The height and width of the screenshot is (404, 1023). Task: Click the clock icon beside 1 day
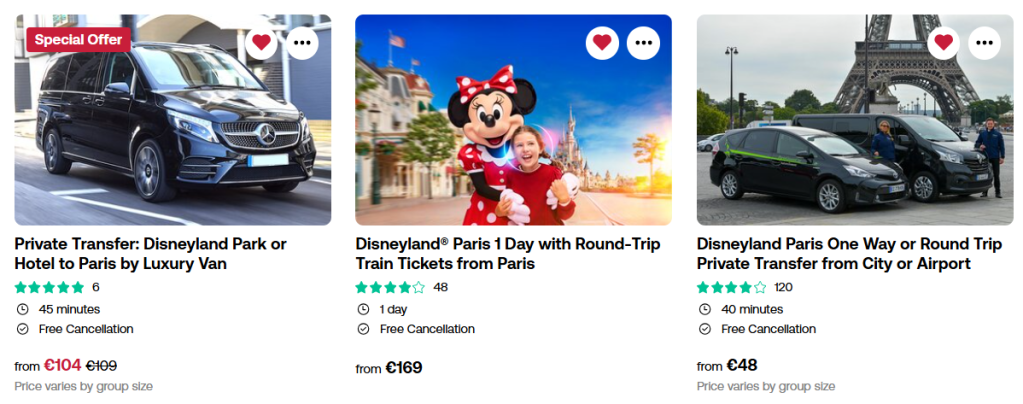(363, 309)
